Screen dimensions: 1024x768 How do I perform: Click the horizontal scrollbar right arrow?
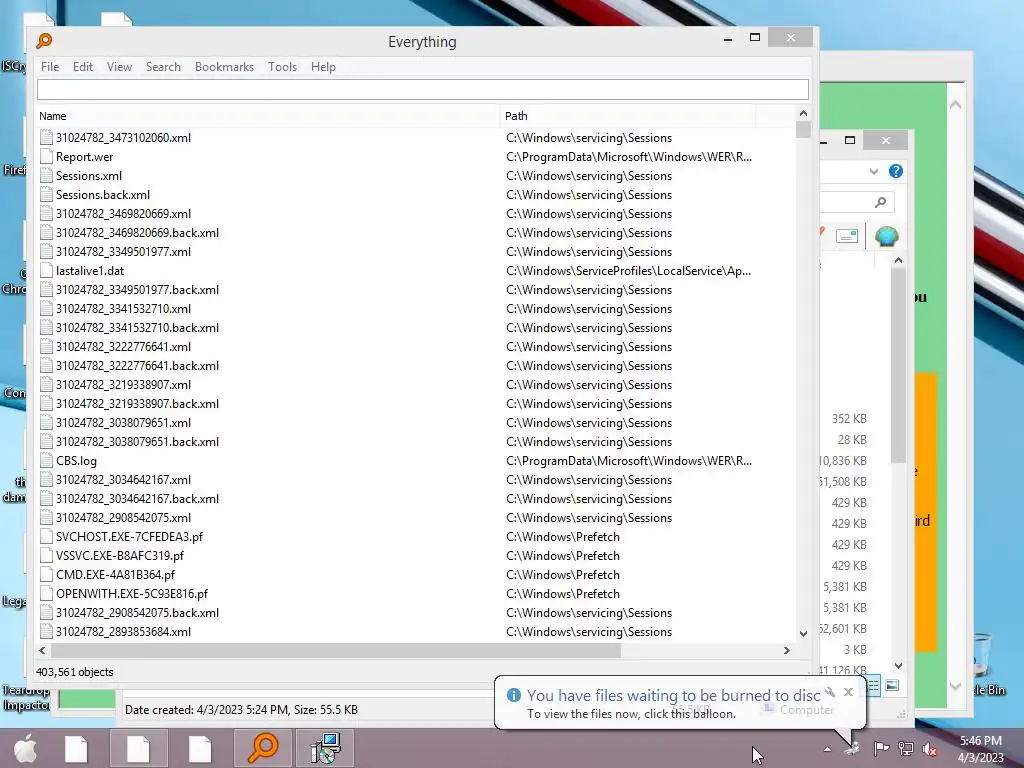coord(787,650)
